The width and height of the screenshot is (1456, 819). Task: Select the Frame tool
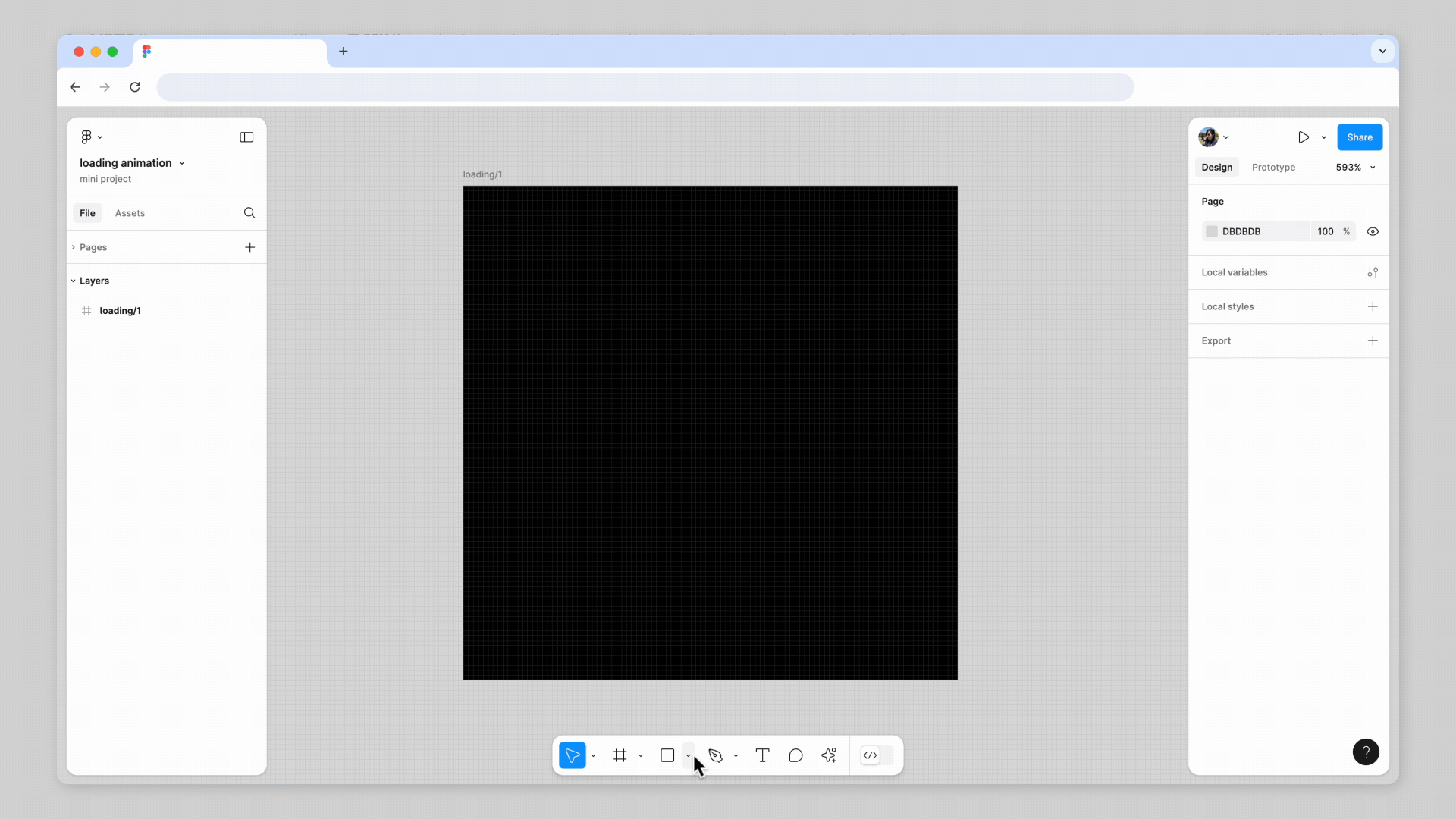coord(620,755)
